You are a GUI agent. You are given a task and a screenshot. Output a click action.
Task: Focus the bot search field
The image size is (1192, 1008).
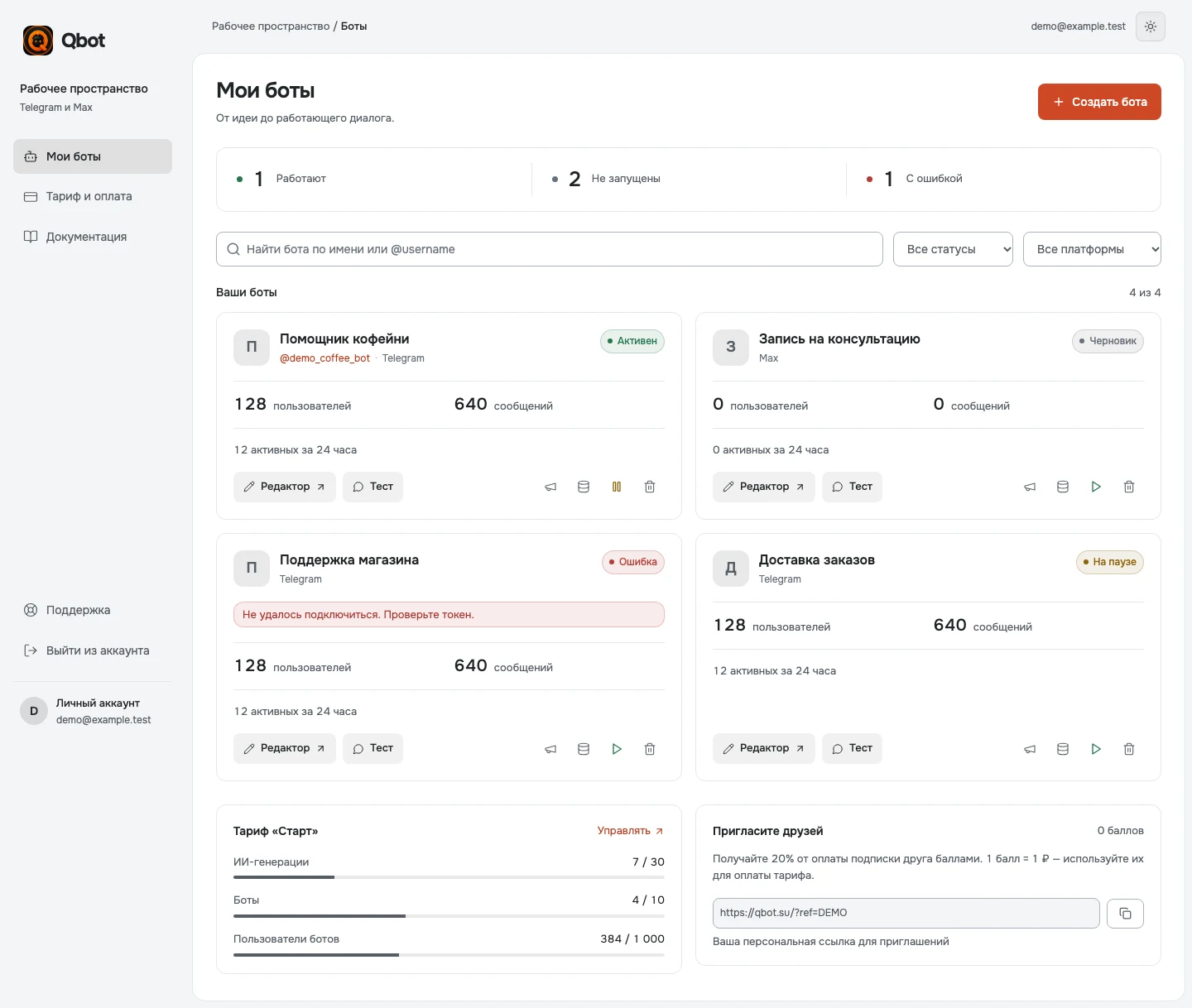coord(550,249)
